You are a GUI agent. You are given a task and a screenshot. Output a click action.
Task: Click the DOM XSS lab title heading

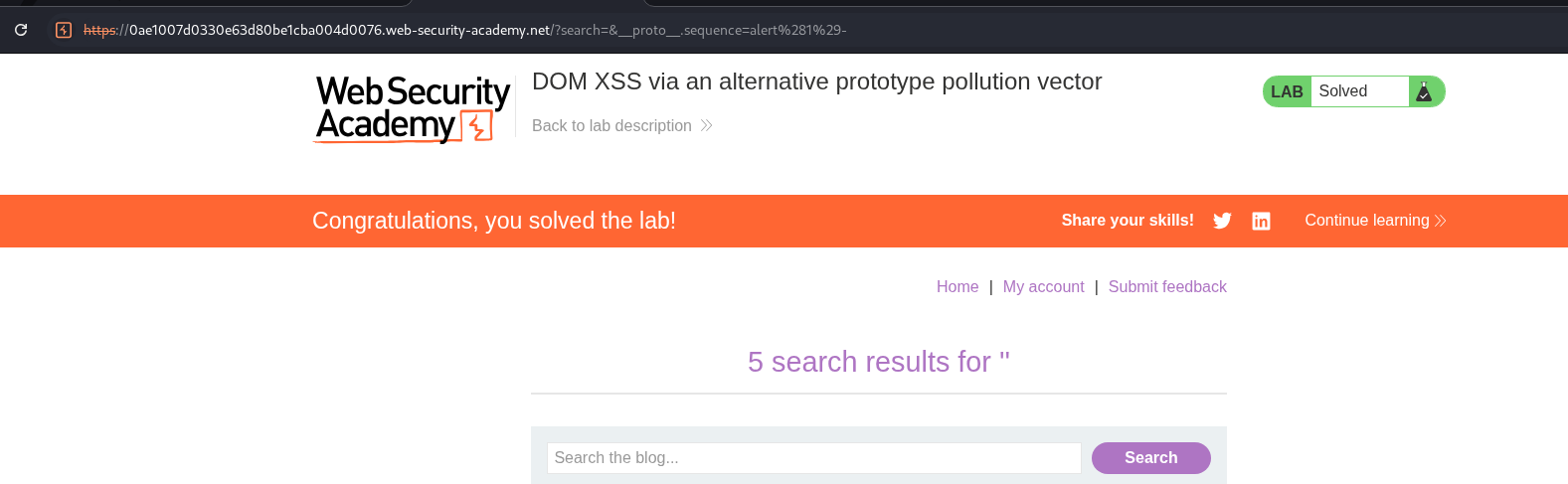816,81
